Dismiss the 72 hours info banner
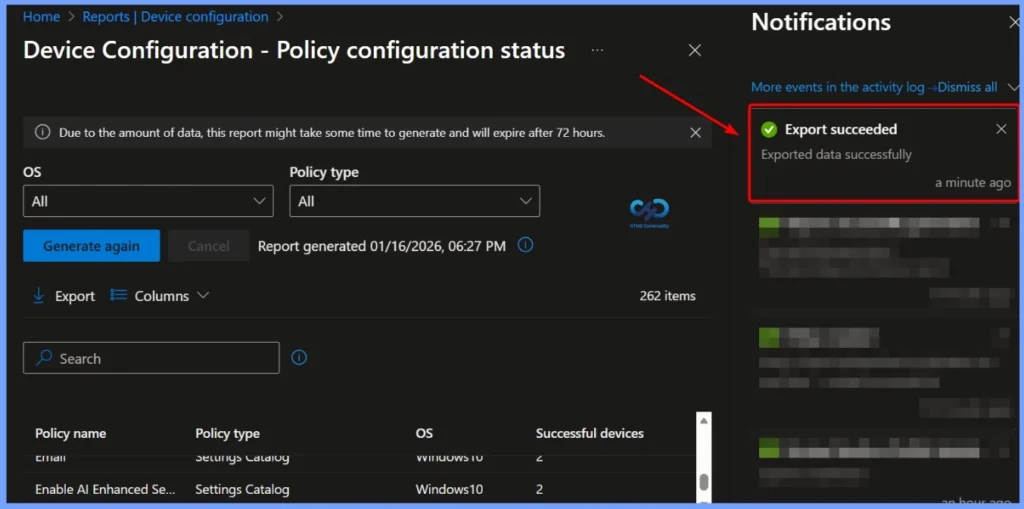Image resolution: width=1024 pixels, height=509 pixels. tap(696, 133)
